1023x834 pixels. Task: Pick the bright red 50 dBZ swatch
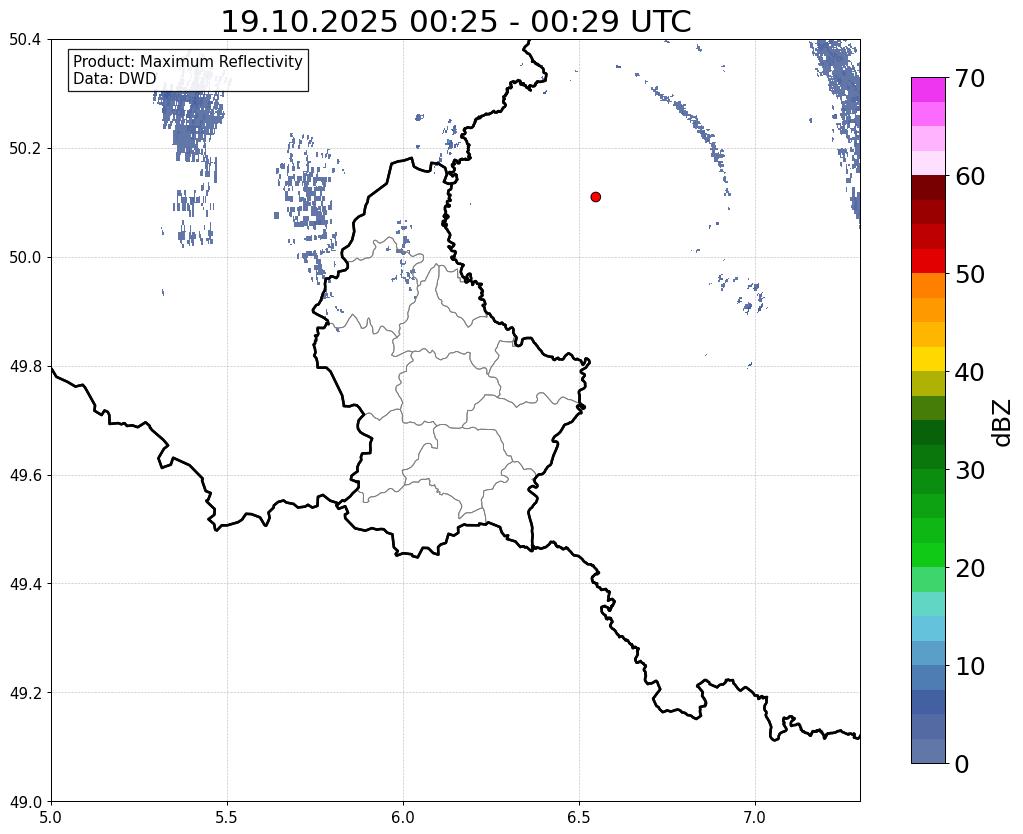(x=928, y=261)
